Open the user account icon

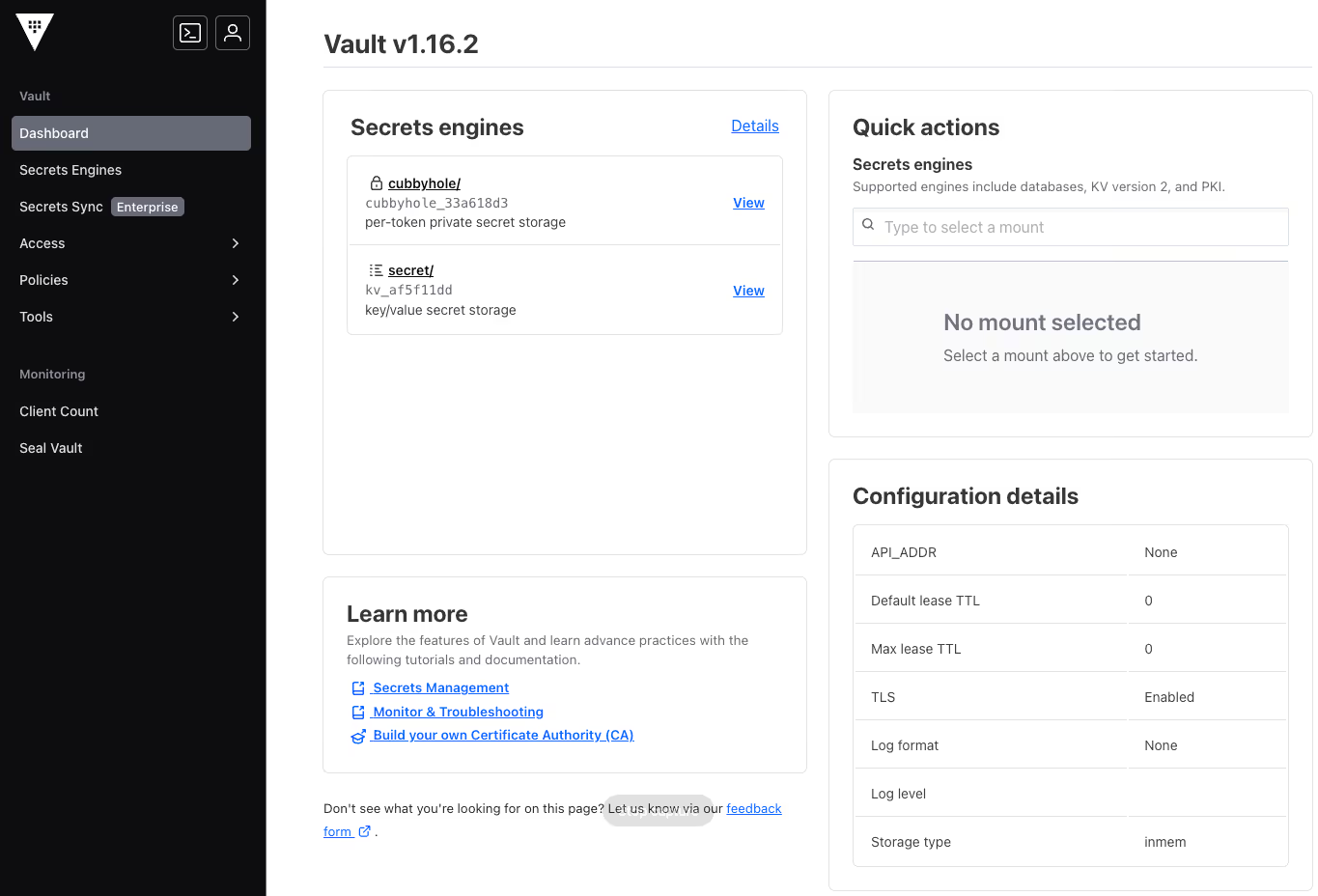232,32
